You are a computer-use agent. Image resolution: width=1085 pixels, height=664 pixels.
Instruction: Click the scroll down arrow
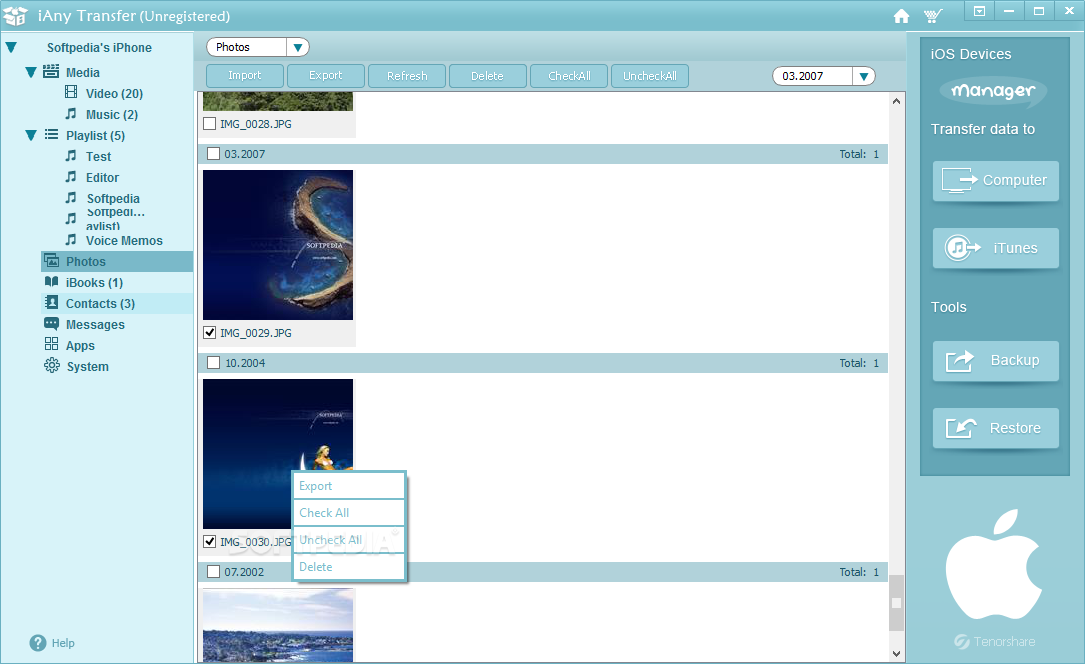[896, 654]
